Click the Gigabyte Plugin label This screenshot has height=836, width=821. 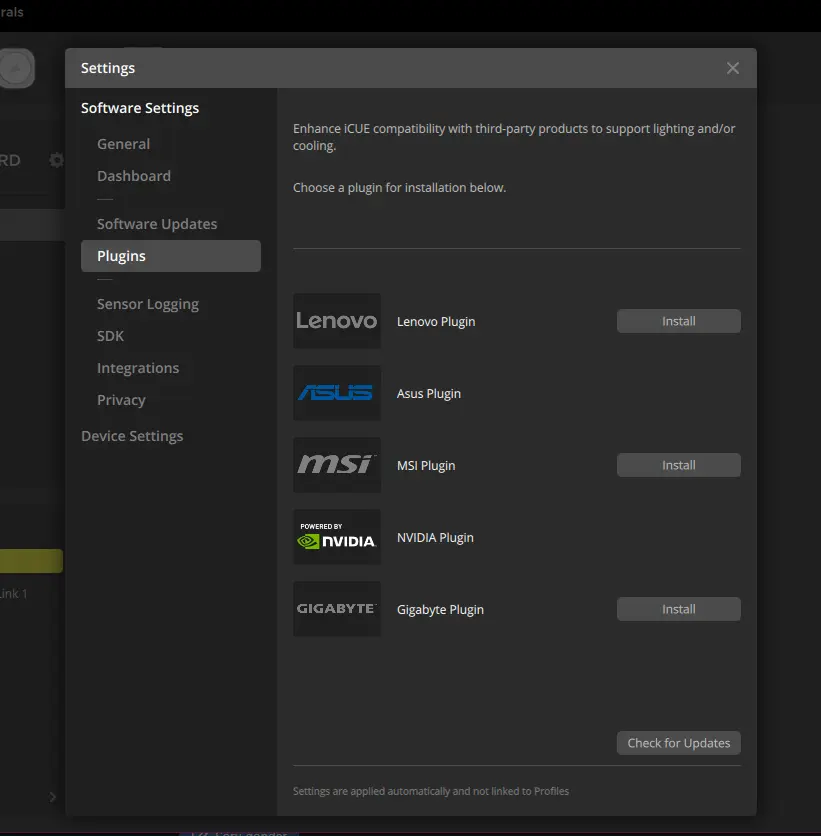point(440,609)
